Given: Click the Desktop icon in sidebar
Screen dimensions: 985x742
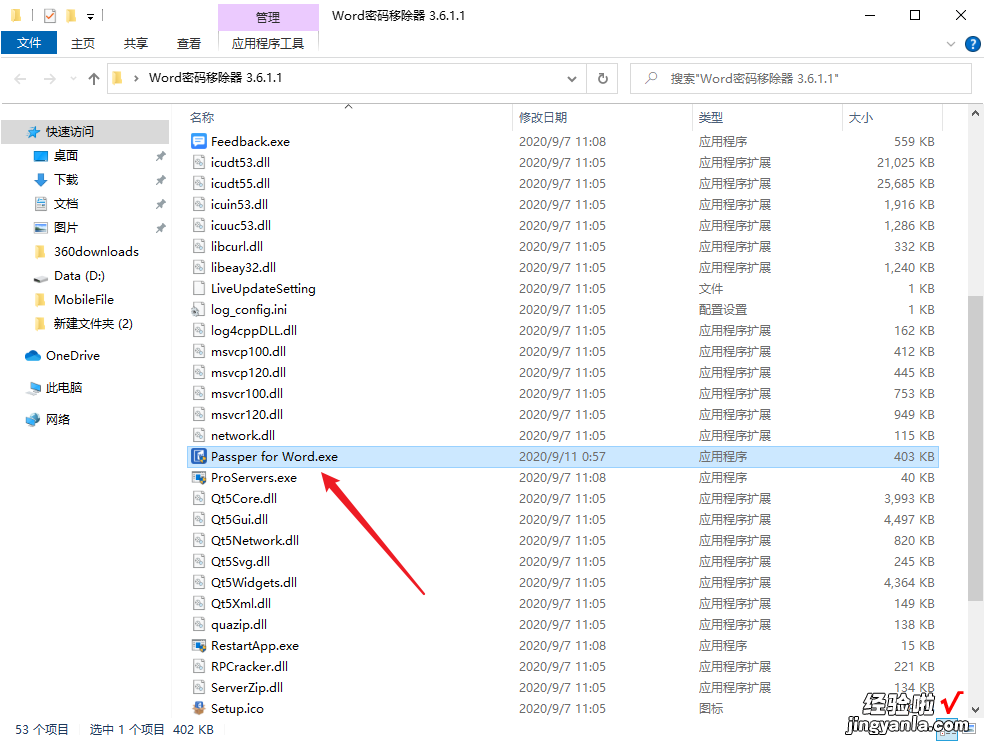Looking at the screenshot, I should click(41, 156).
